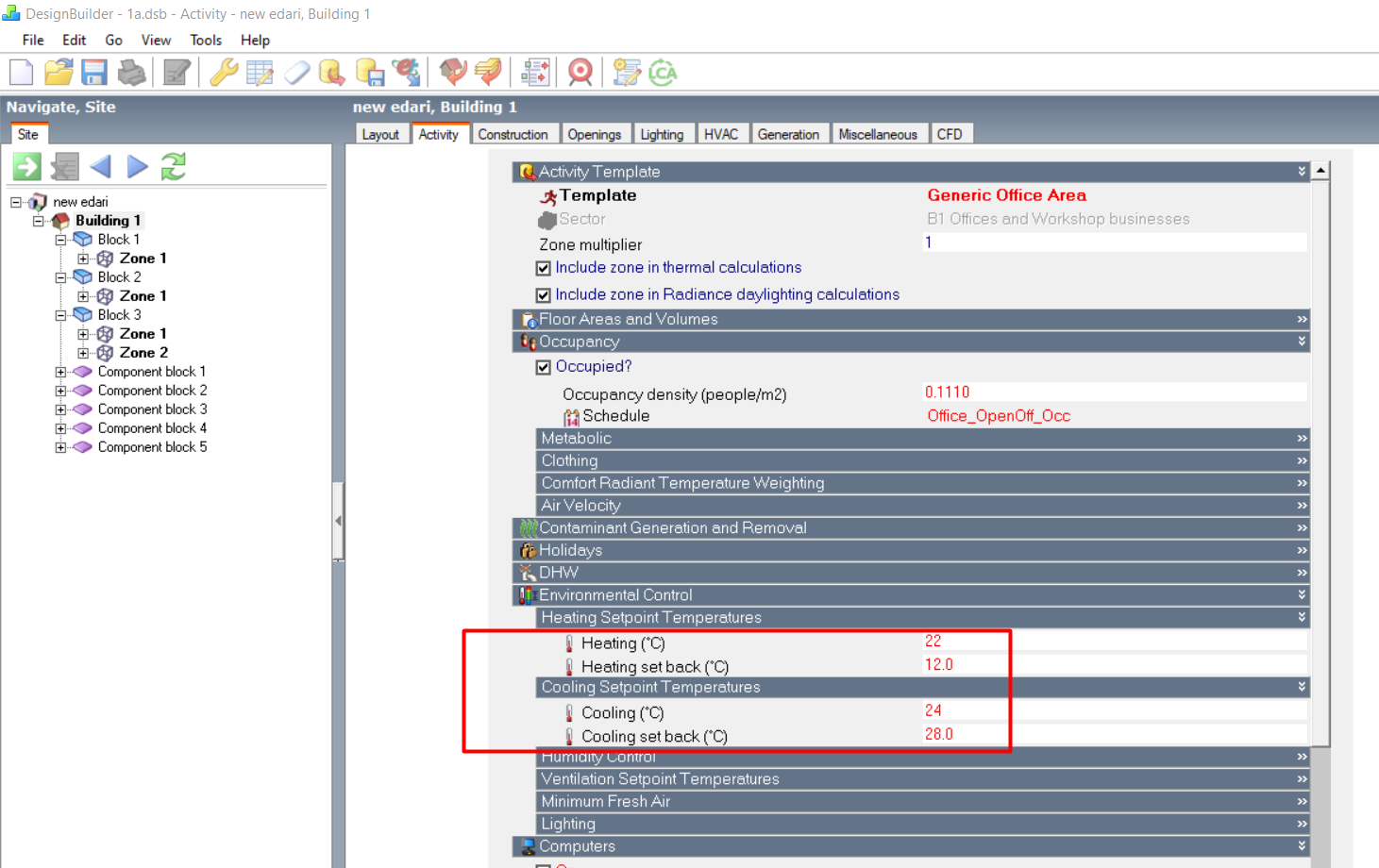Click the LCA toolbar icon
The height and width of the screenshot is (868, 1379).
[664, 73]
